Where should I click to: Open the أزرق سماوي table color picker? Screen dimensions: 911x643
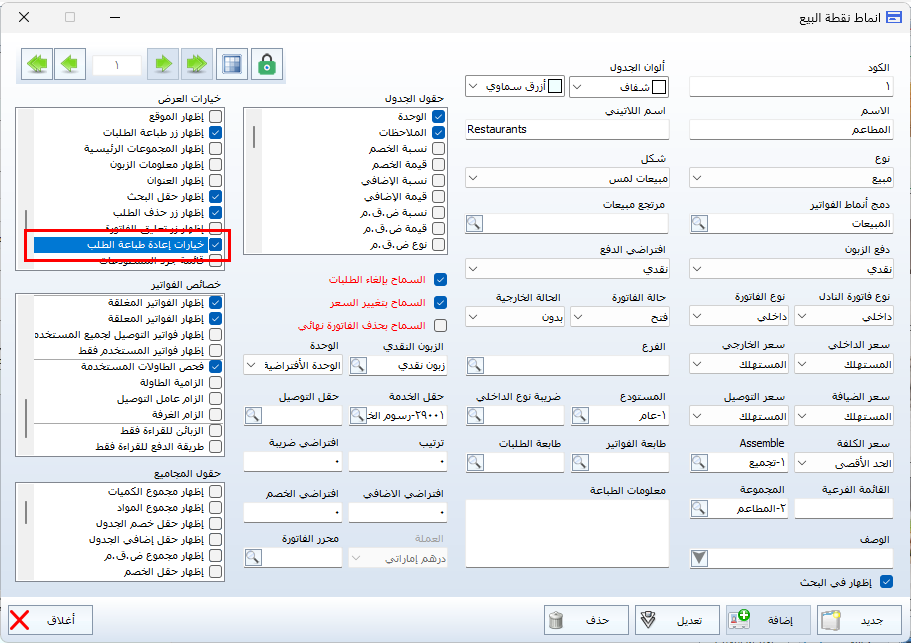tap(515, 87)
